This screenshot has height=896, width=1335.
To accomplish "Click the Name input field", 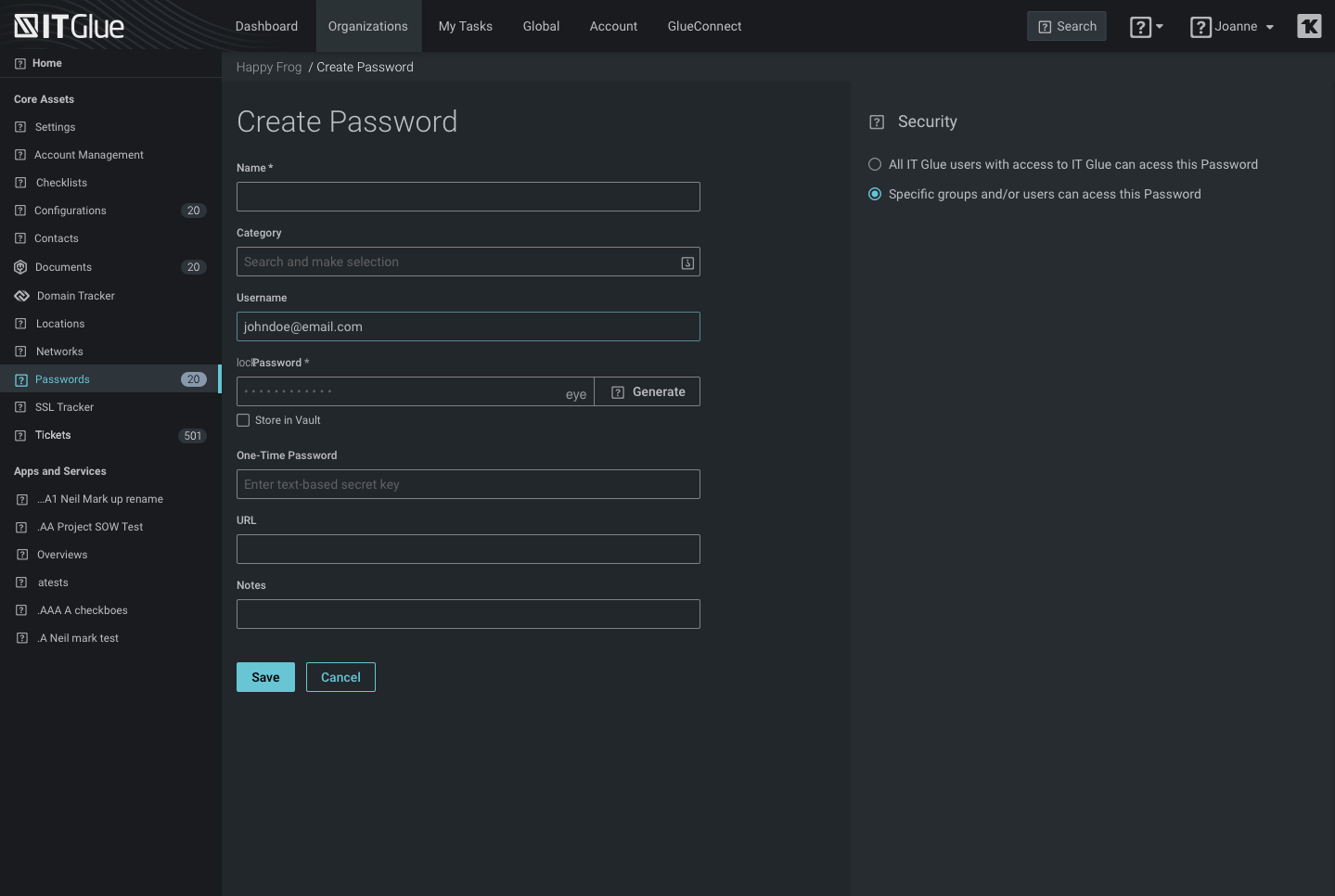I will pos(469,197).
